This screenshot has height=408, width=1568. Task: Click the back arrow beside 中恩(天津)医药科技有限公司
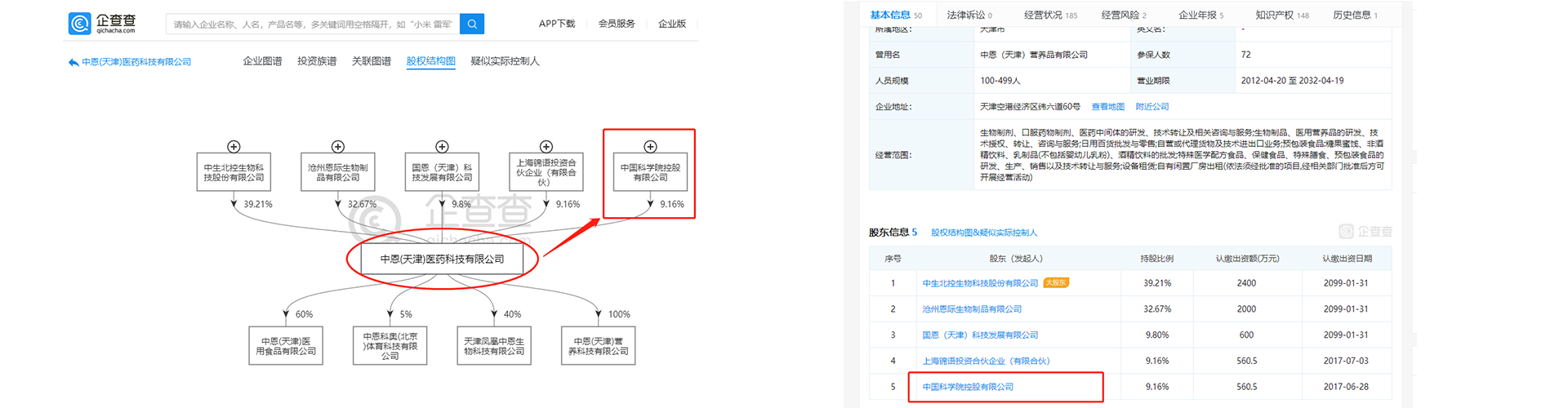click(73, 62)
